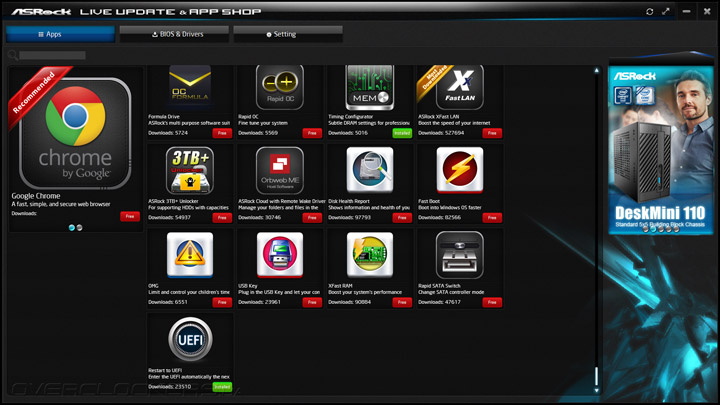
Task: Open the 3TB+ Unlocker app icon
Action: (x=190, y=170)
